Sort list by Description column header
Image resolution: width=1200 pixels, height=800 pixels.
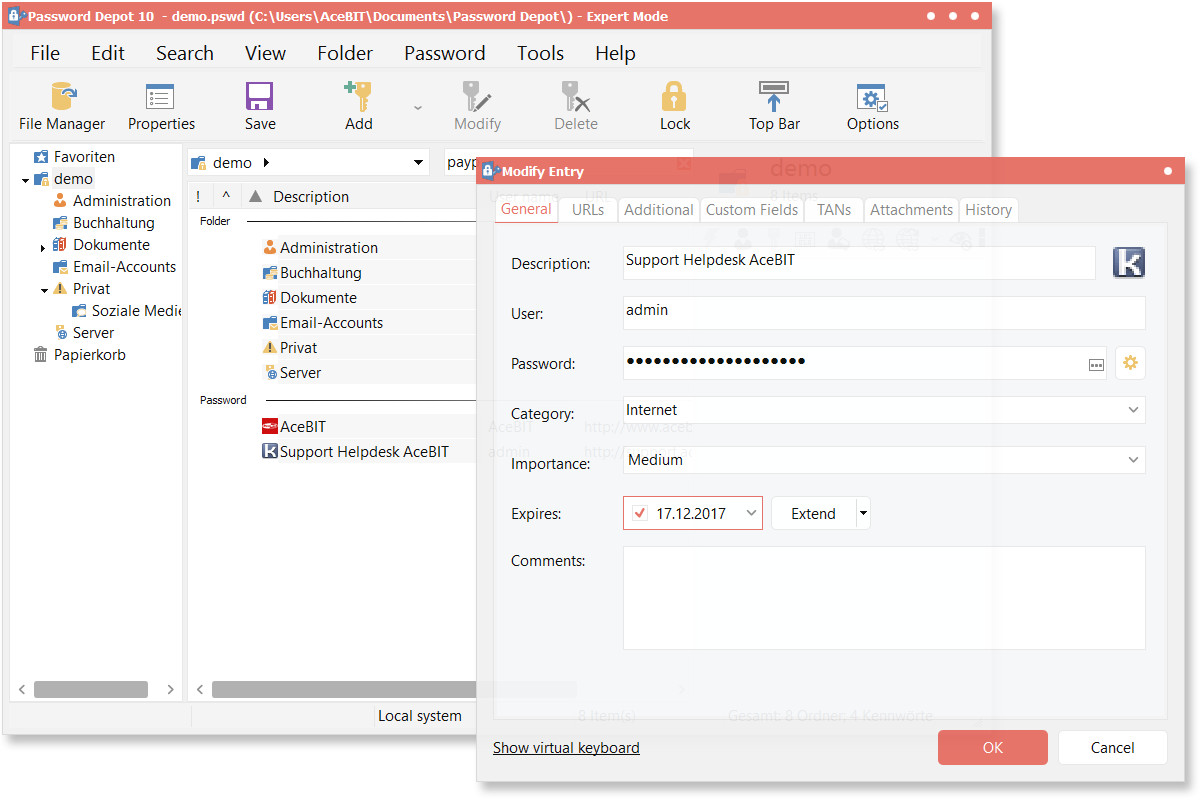tap(311, 197)
